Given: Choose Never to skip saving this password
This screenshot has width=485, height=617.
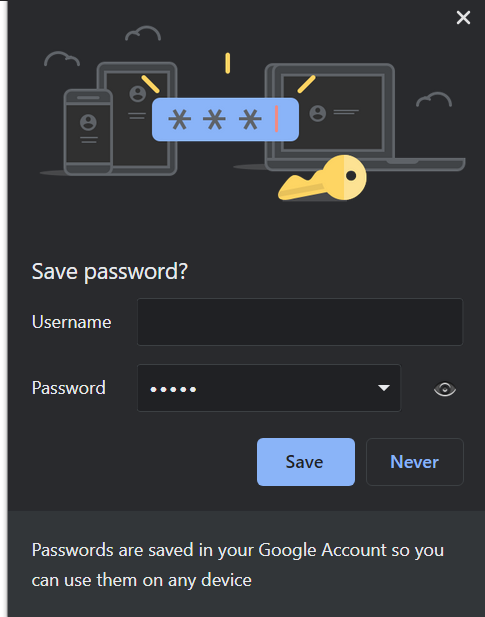Looking at the screenshot, I should click(415, 462).
